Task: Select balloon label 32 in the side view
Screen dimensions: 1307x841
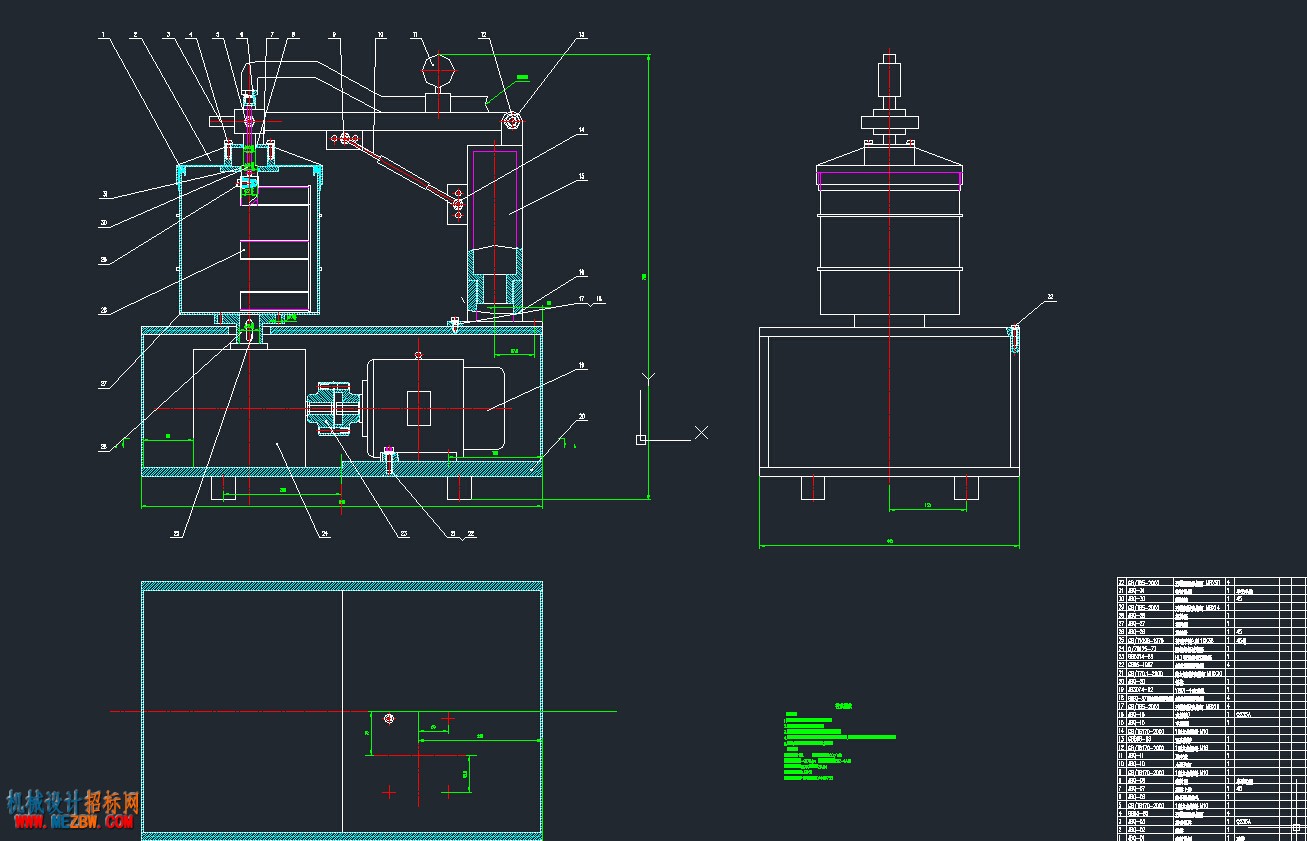Action: click(1051, 297)
